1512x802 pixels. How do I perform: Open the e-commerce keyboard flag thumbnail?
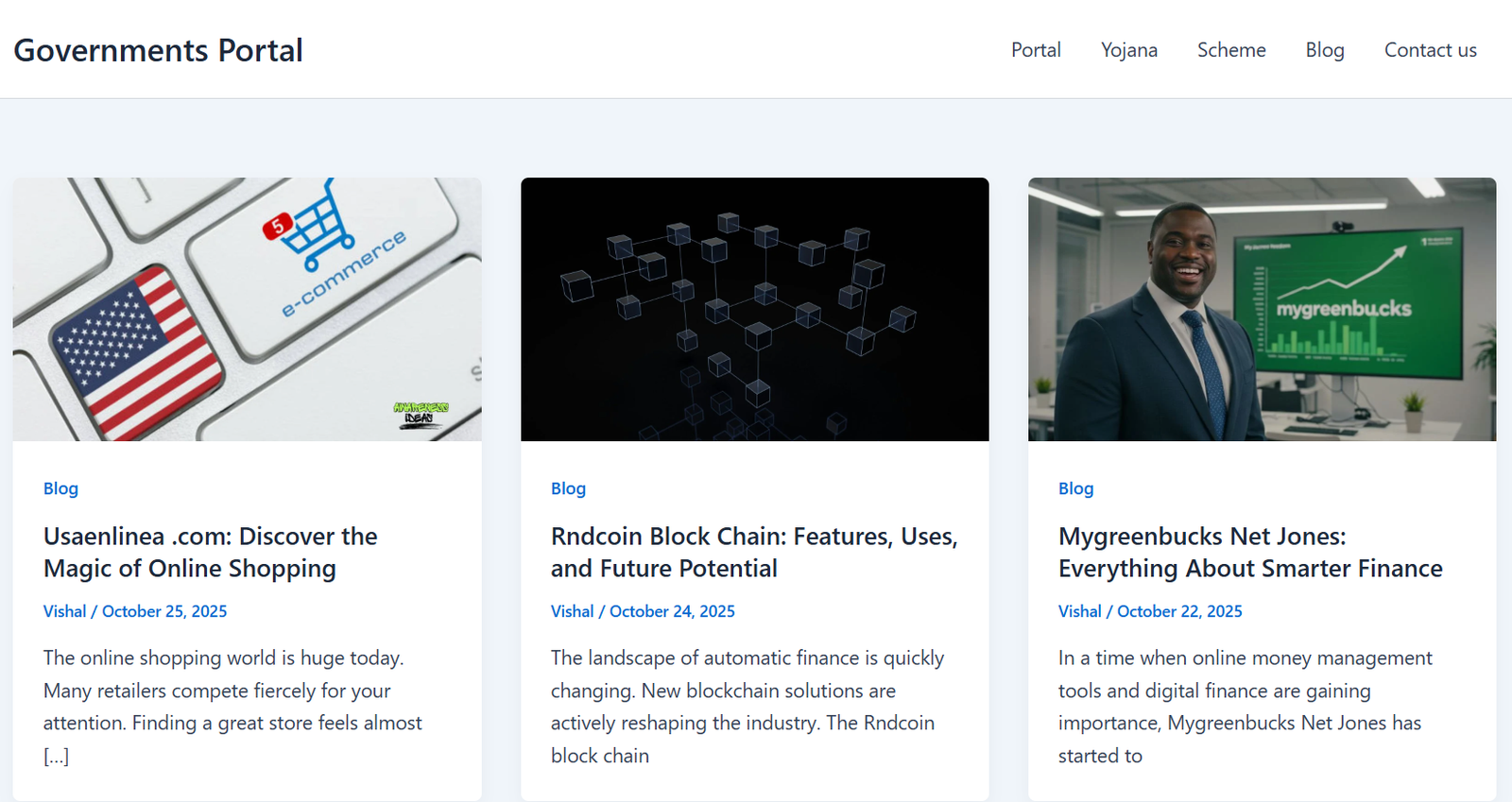247,309
